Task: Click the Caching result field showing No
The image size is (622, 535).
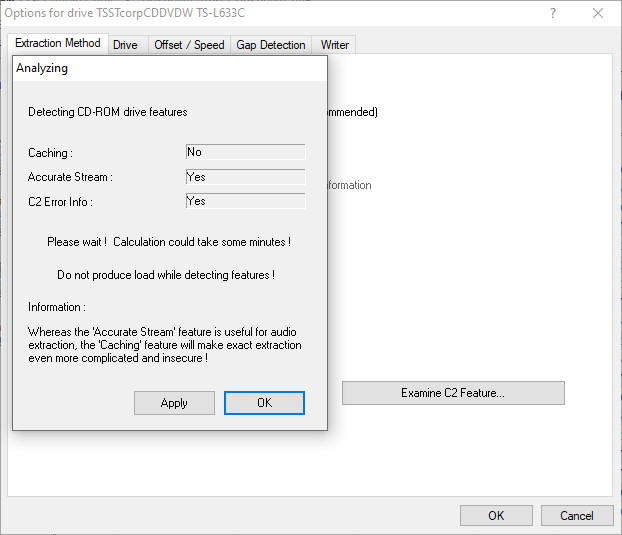Action: coord(245,152)
